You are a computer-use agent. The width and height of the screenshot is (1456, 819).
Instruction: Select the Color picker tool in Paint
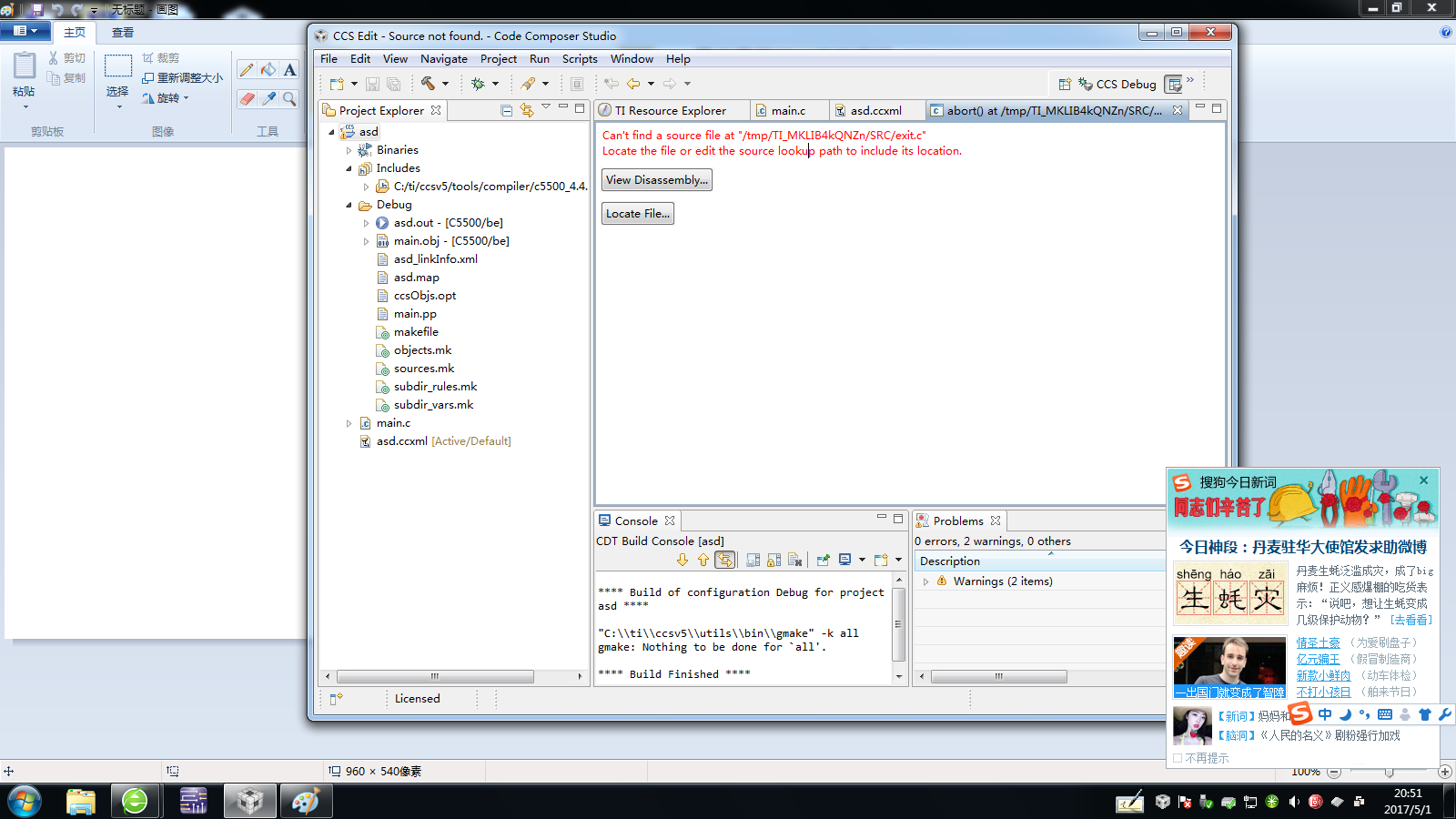click(x=268, y=98)
